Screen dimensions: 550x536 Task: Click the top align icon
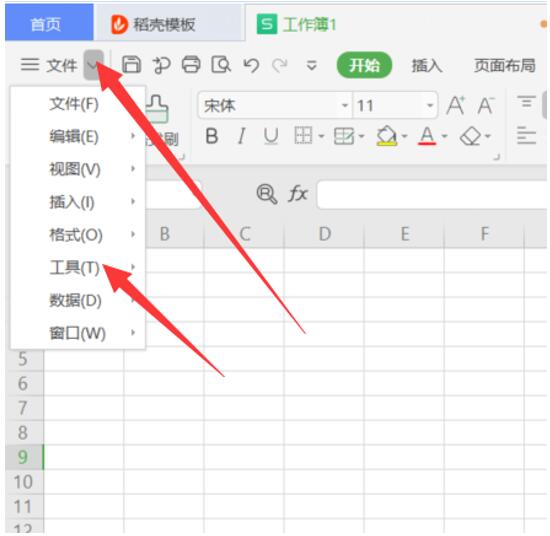[x=526, y=102]
